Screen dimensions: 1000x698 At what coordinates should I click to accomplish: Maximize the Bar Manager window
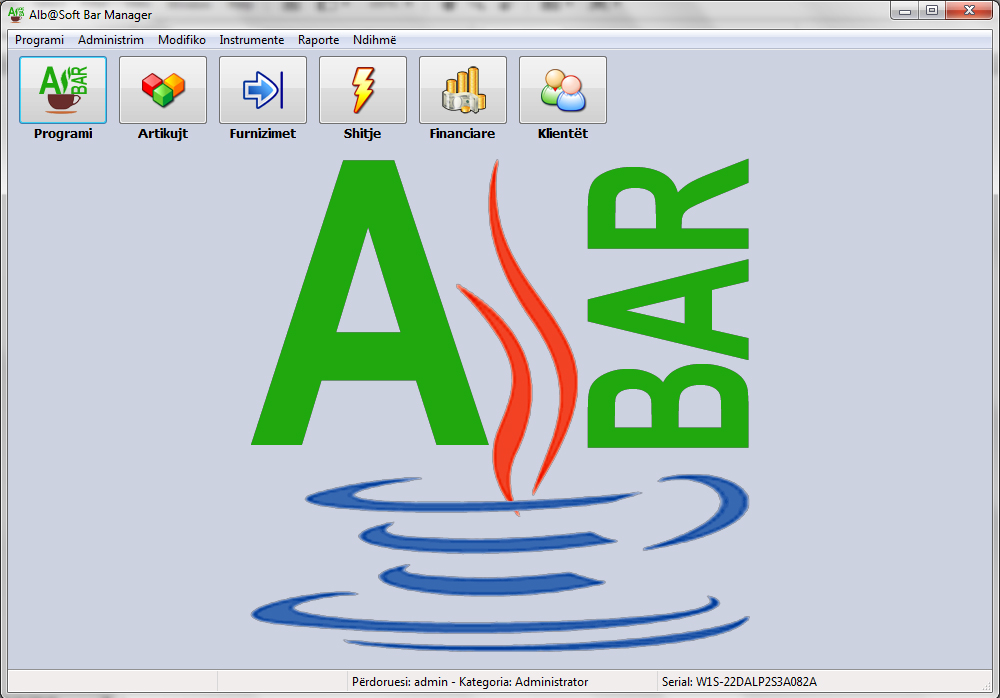(932, 11)
